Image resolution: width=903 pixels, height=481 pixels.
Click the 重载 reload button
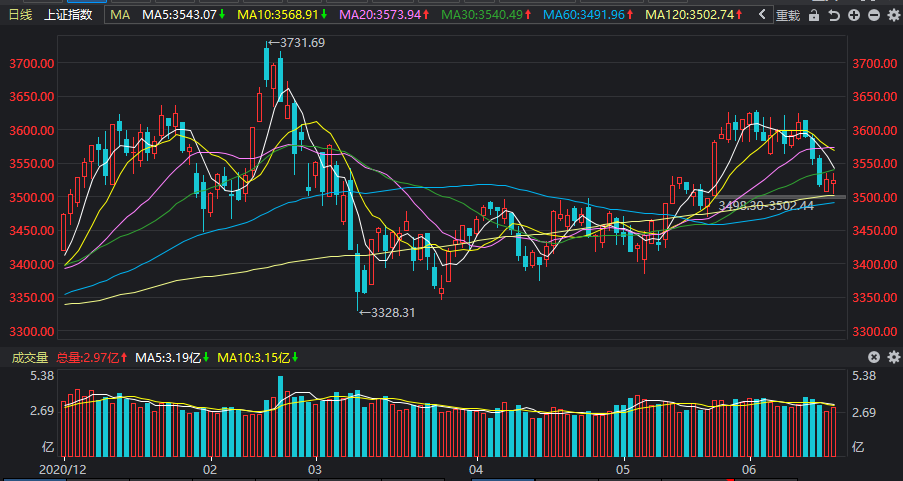click(x=788, y=16)
